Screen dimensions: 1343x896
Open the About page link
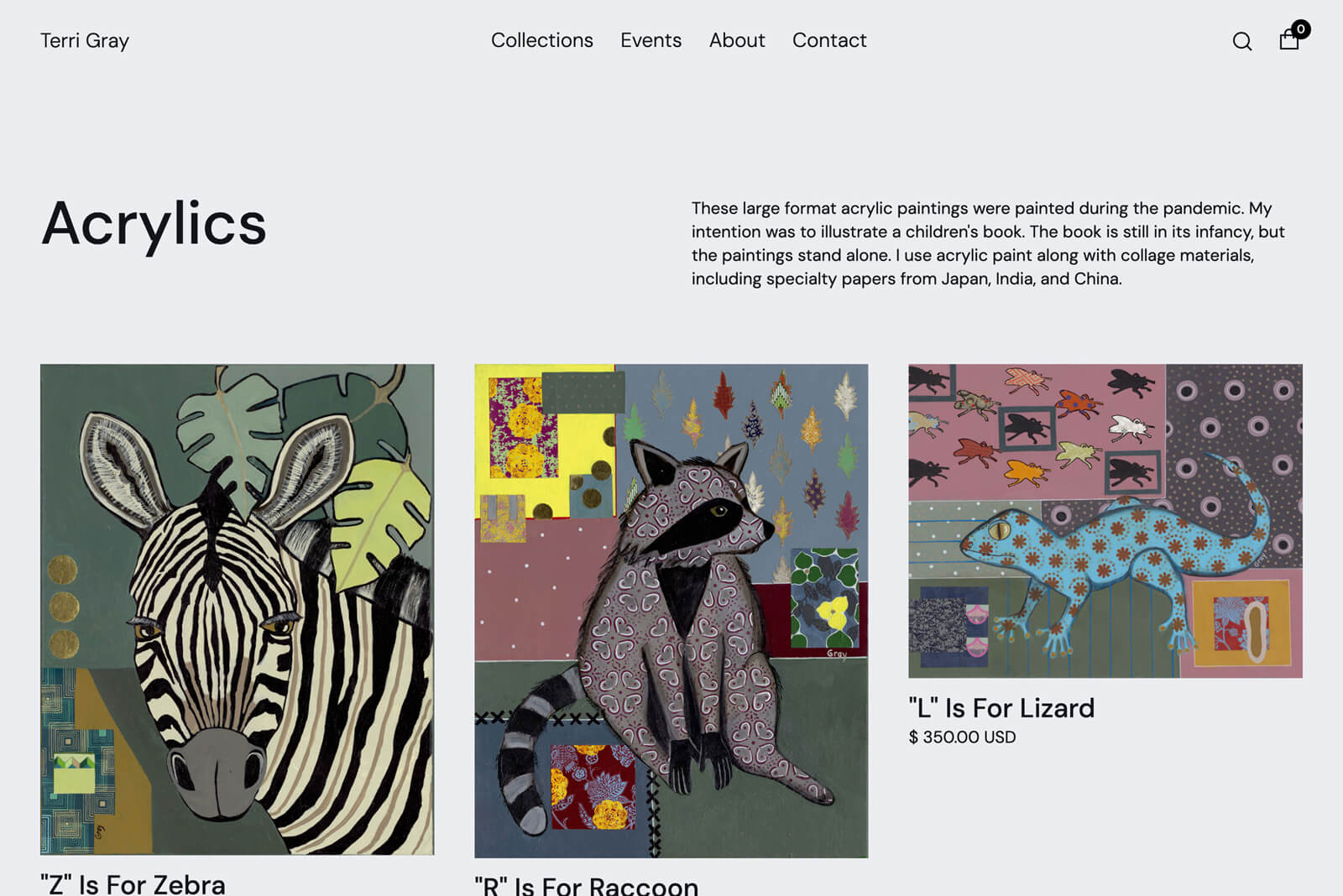pyautogui.click(x=736, y=40)
